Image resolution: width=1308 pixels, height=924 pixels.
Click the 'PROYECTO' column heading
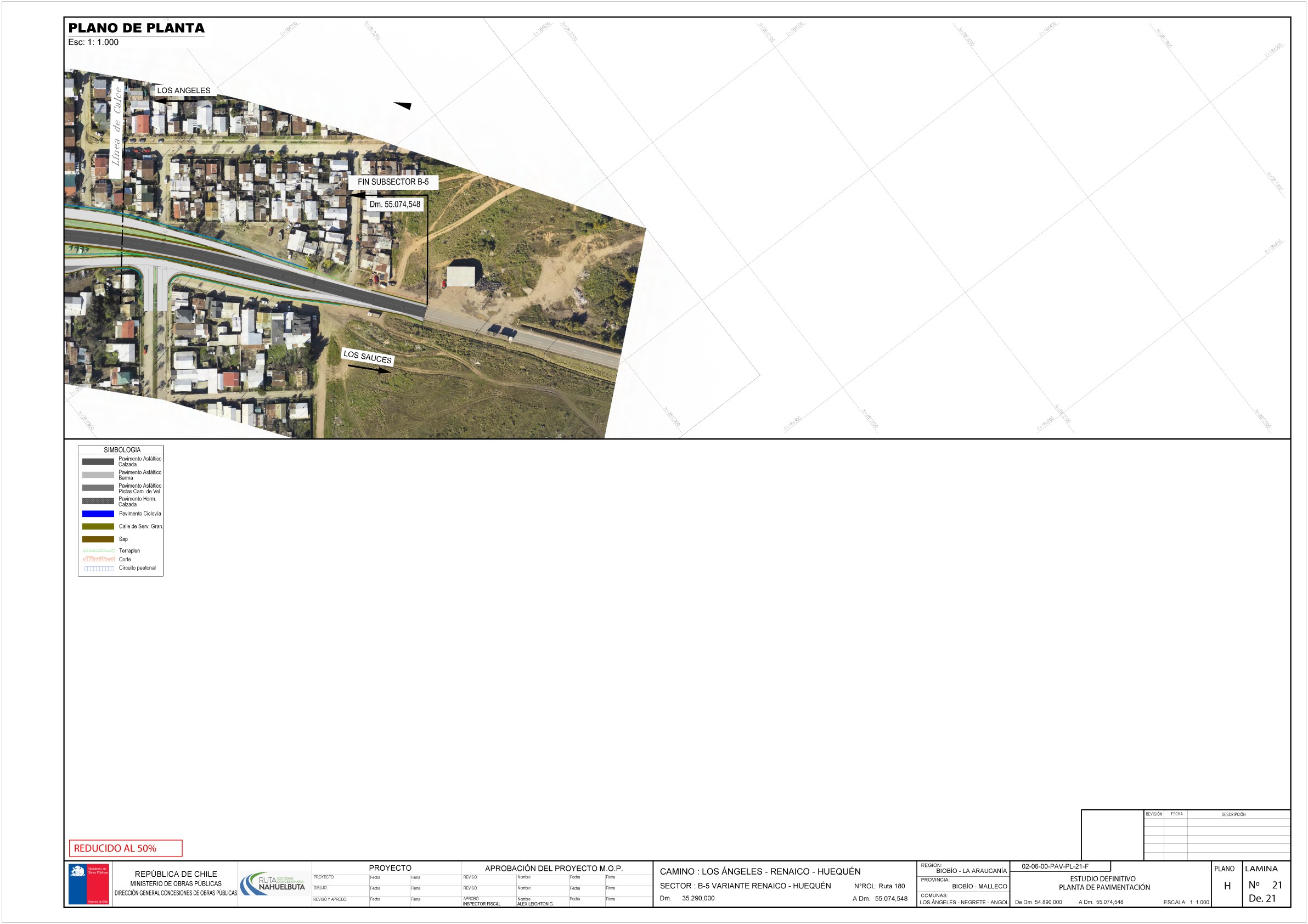tap(390, 867)
